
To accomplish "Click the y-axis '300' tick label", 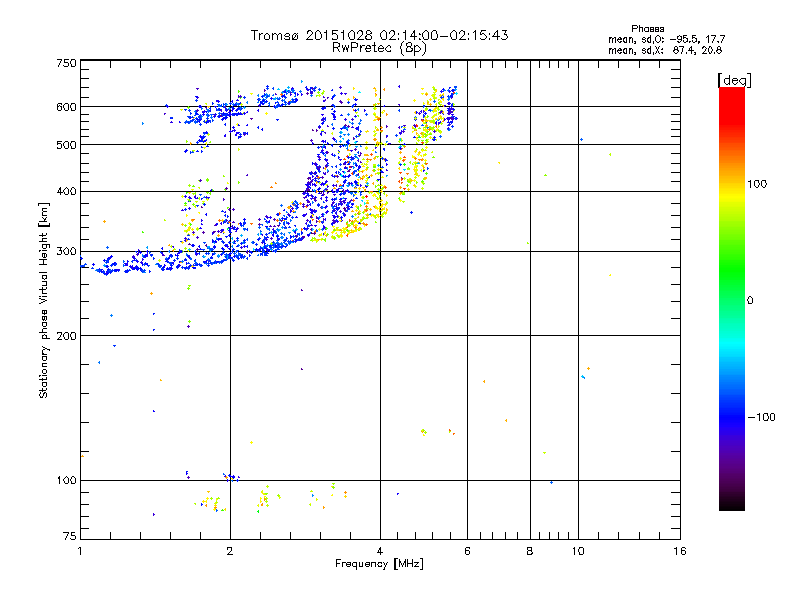I will tap(66, 252).
